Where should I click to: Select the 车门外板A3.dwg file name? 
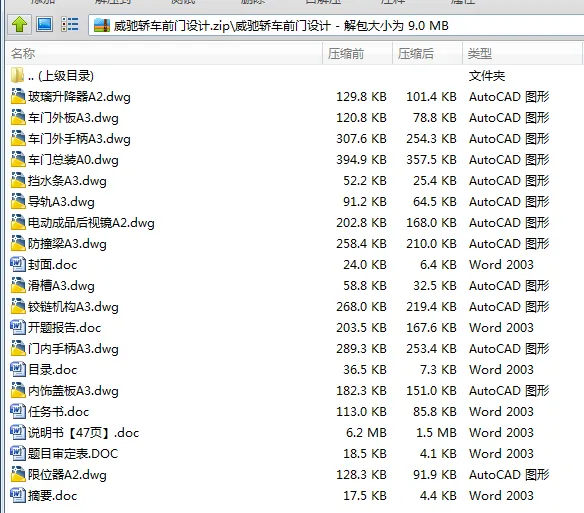pos(73,118)
